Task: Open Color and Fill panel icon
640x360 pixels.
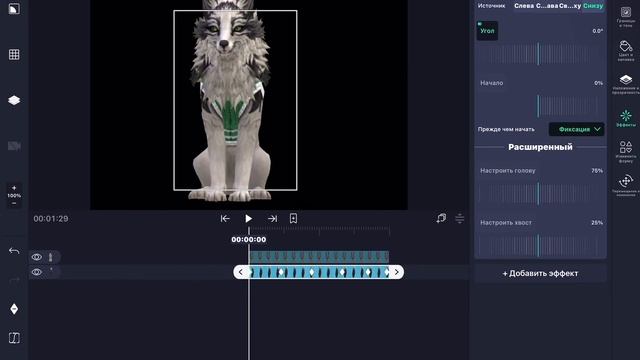Action: [626, 51]
